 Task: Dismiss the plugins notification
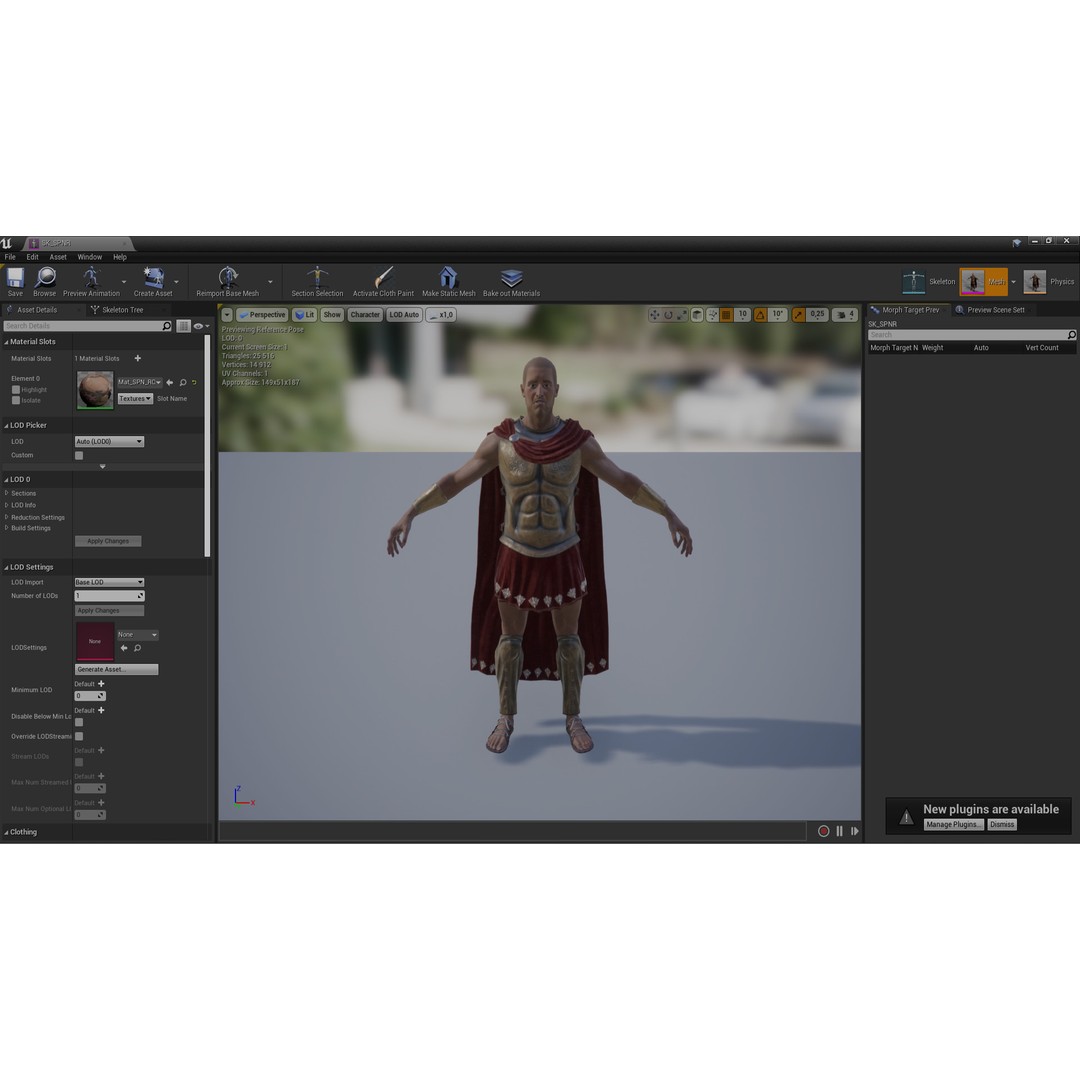tap(1002, 824)
